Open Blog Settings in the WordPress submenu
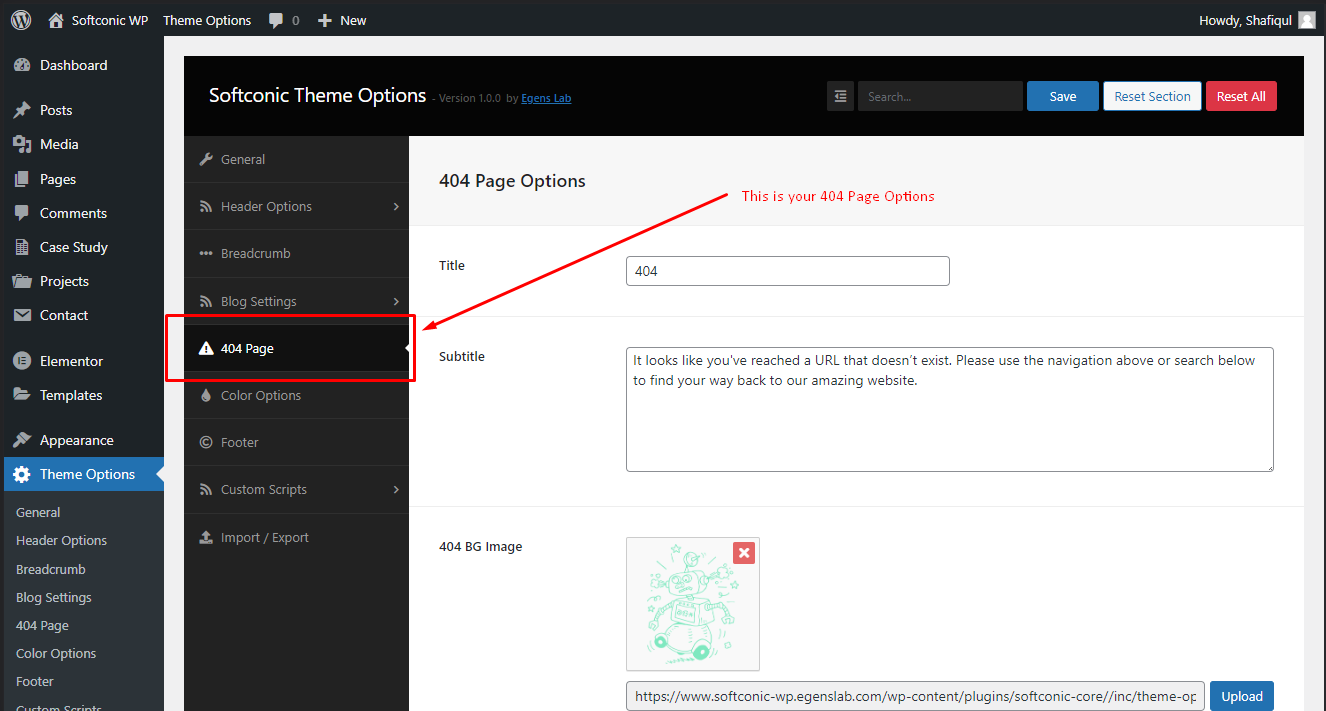The image size is (1326, 711). (53, 597)
